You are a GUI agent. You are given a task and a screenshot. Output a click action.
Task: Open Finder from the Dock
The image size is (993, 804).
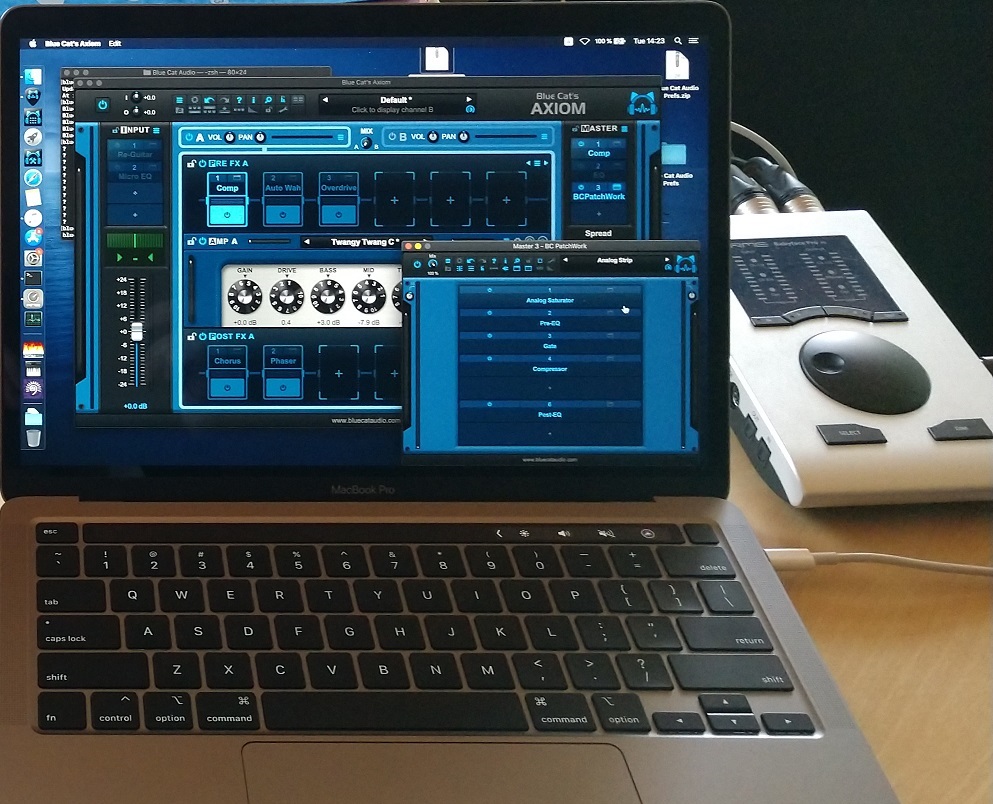(33, 77)
